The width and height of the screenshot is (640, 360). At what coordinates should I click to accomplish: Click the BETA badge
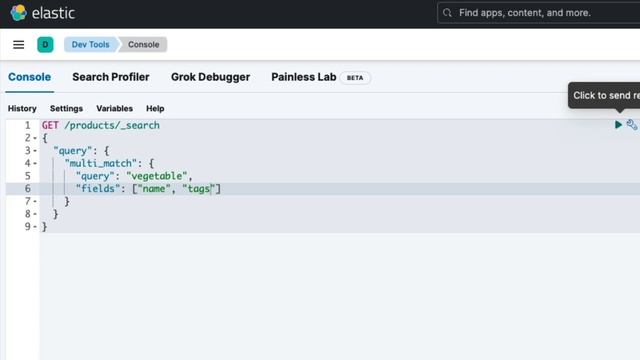point(355,78)
